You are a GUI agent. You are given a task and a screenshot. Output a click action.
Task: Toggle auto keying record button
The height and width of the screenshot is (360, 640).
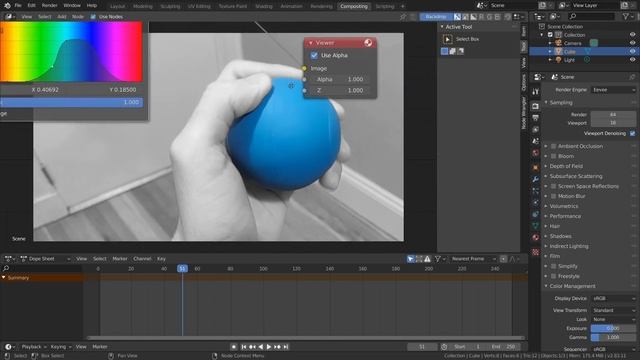234,347
